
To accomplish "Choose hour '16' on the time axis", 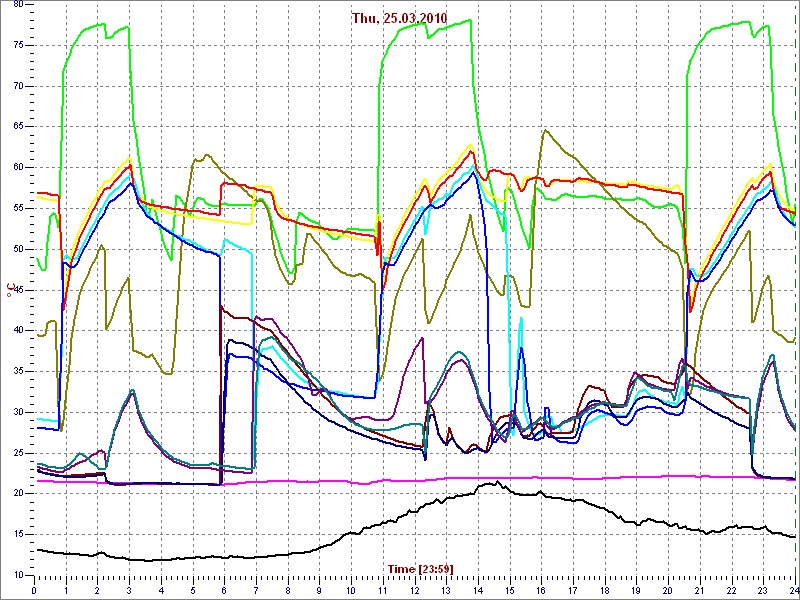I will point(541,590).
